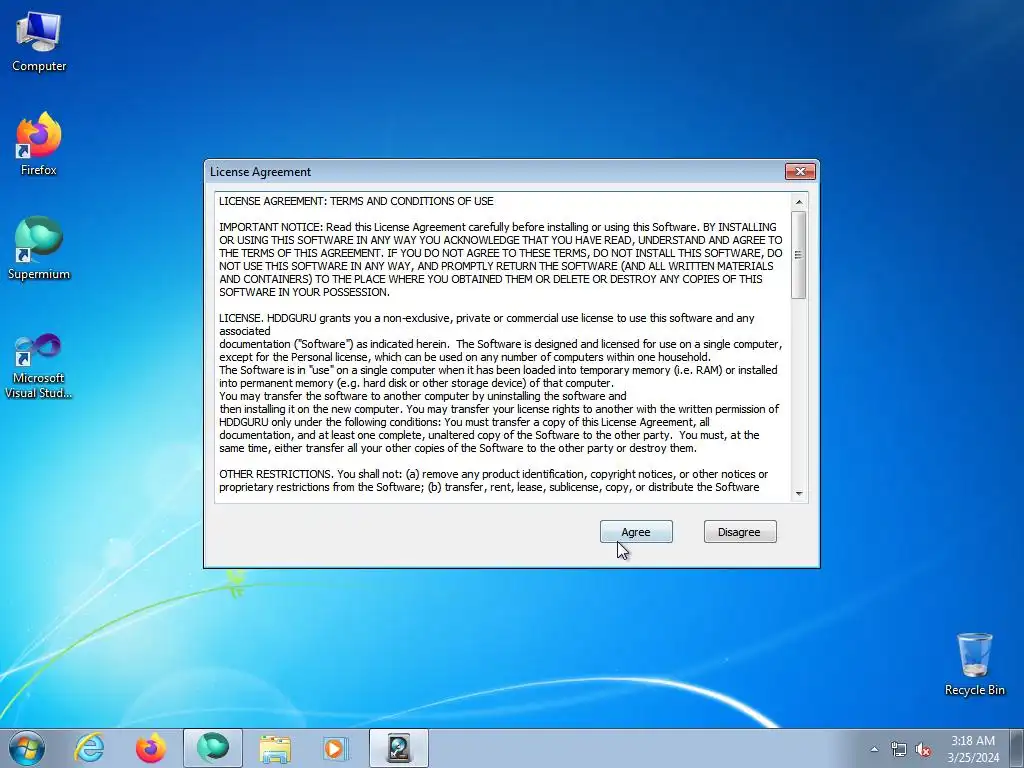Image resolution: width=1024 pixels, height=768 pixels.
Task: Click the license text scrollbar down arrow
Action: tap(799, 494)
